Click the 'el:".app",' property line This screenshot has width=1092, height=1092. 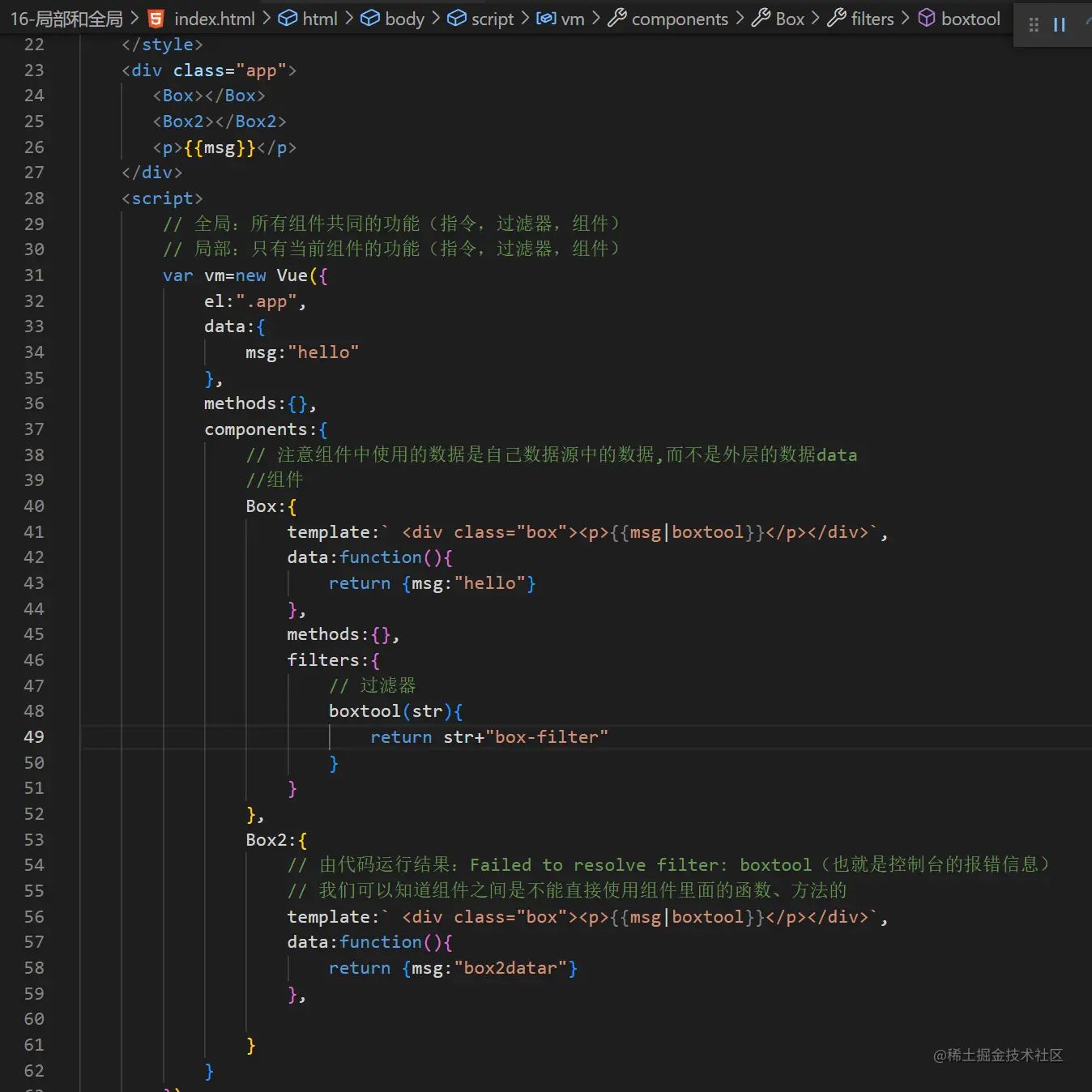pos(255,301)
